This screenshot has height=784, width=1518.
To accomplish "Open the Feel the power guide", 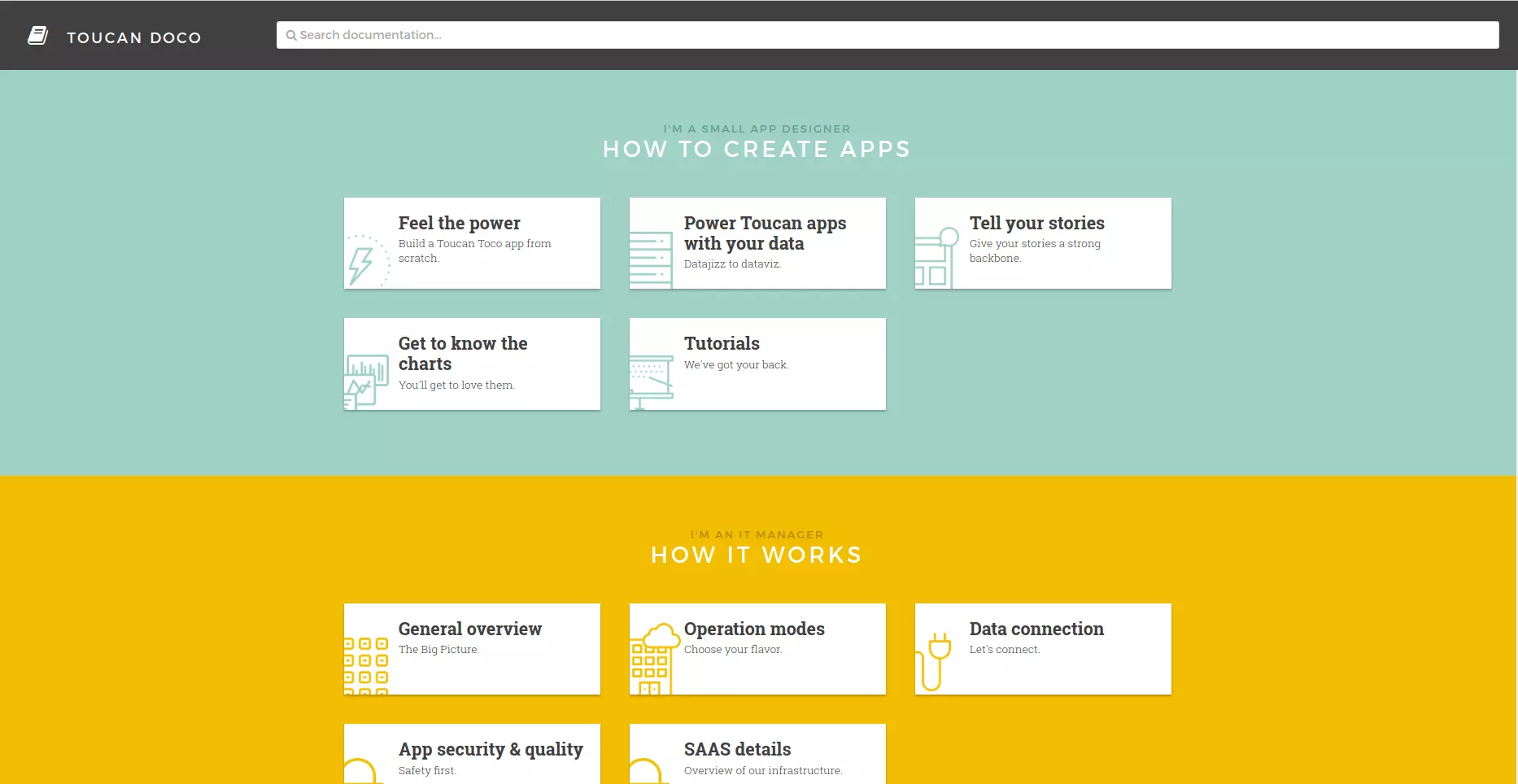I will (x=459, y=223).
